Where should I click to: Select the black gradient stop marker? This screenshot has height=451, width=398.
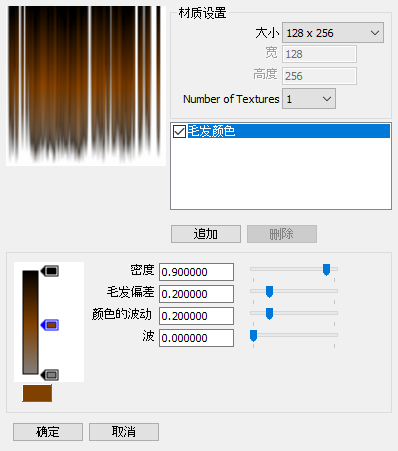click(x=50, y=271)
